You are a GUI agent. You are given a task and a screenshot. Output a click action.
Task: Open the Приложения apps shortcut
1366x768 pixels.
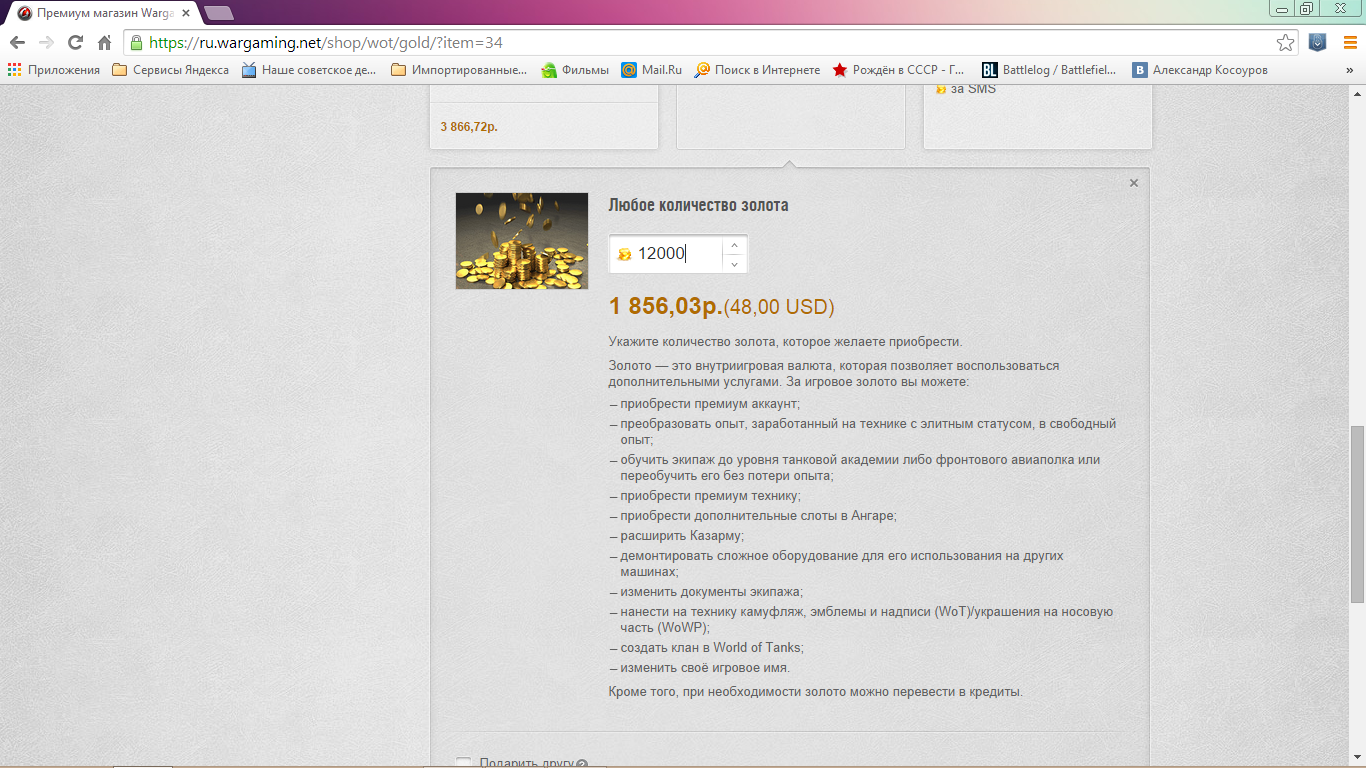54,69
